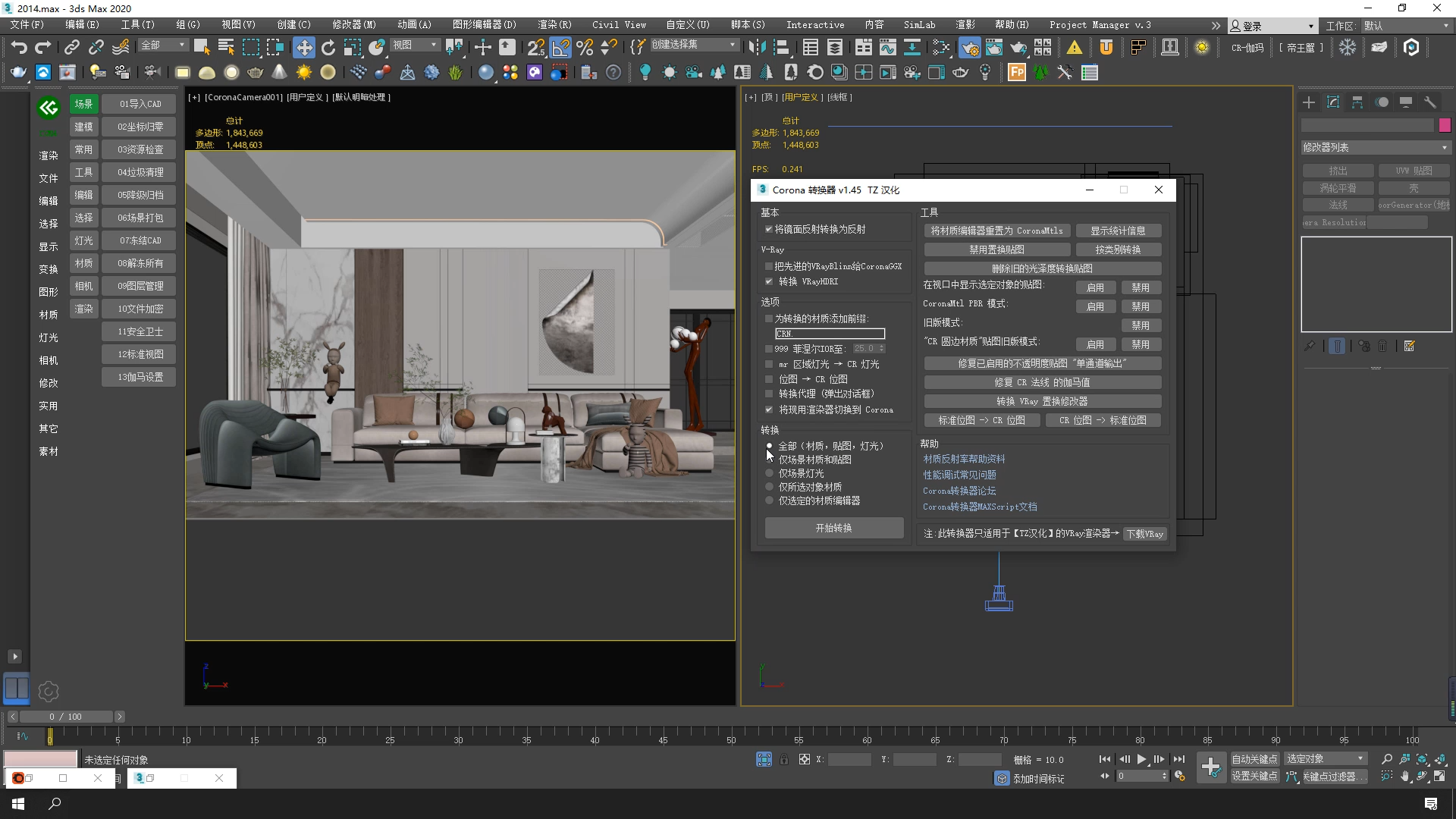Viewport: 1456px width, 819px height.
Task: Click the Mirror tool icon
Action: click(x=756, y=48)
